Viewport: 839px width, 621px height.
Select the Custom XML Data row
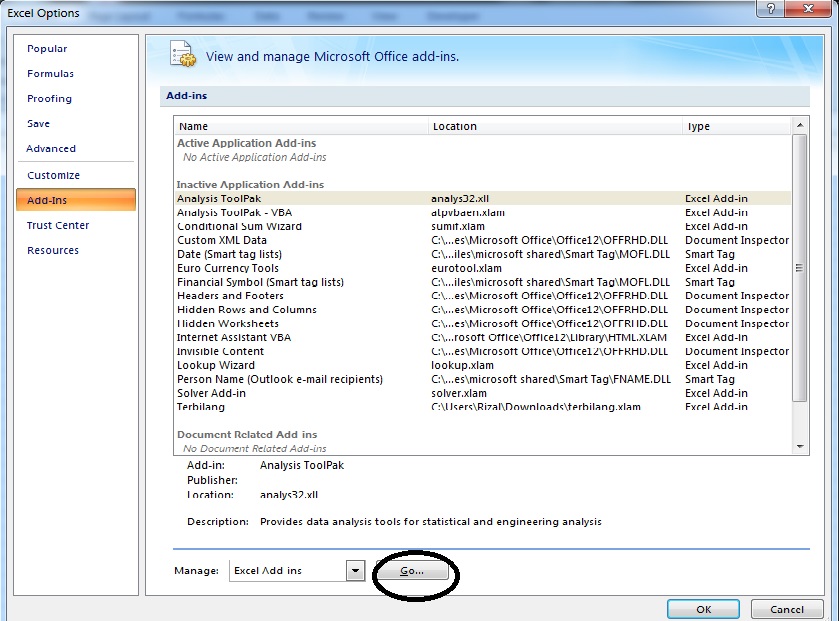pos(483,241)
